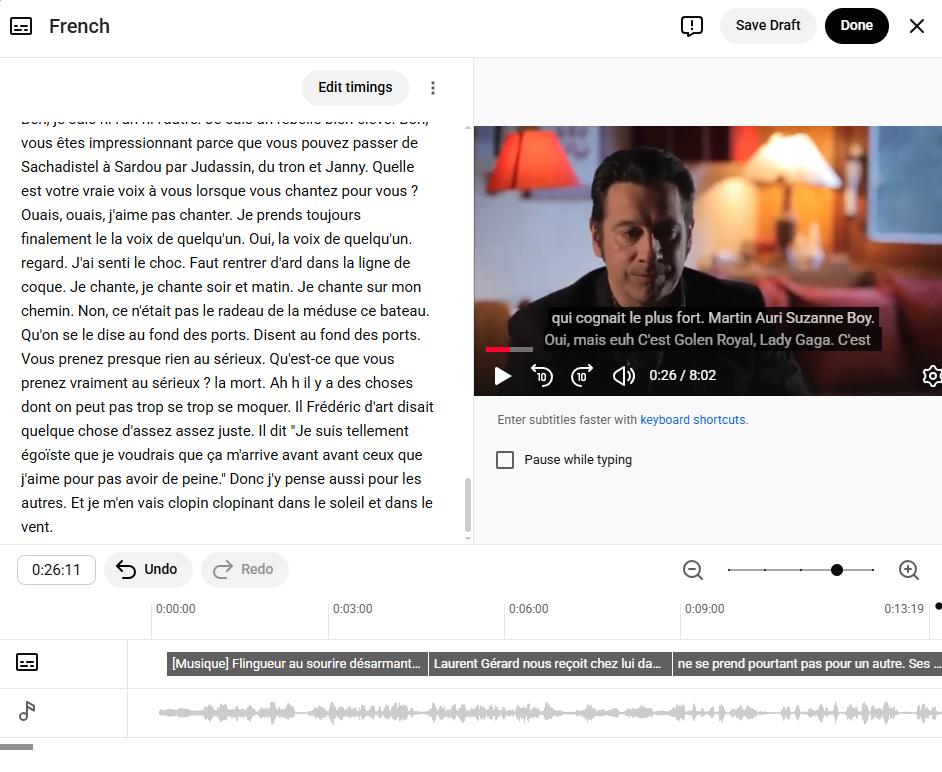
Task: Select the 'Laurent Gérard nous reçoit' caption segment
Action: pos(549,664)
